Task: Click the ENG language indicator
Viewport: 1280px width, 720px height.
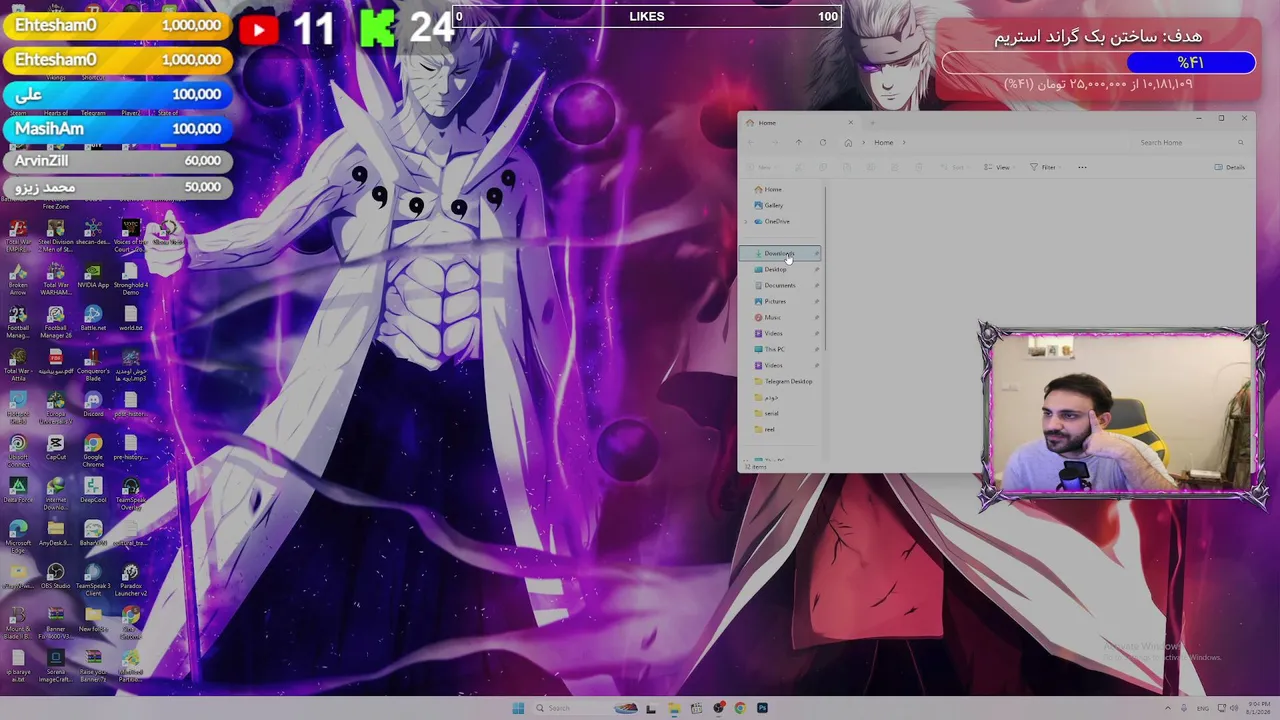Action: click(1203, 708)
